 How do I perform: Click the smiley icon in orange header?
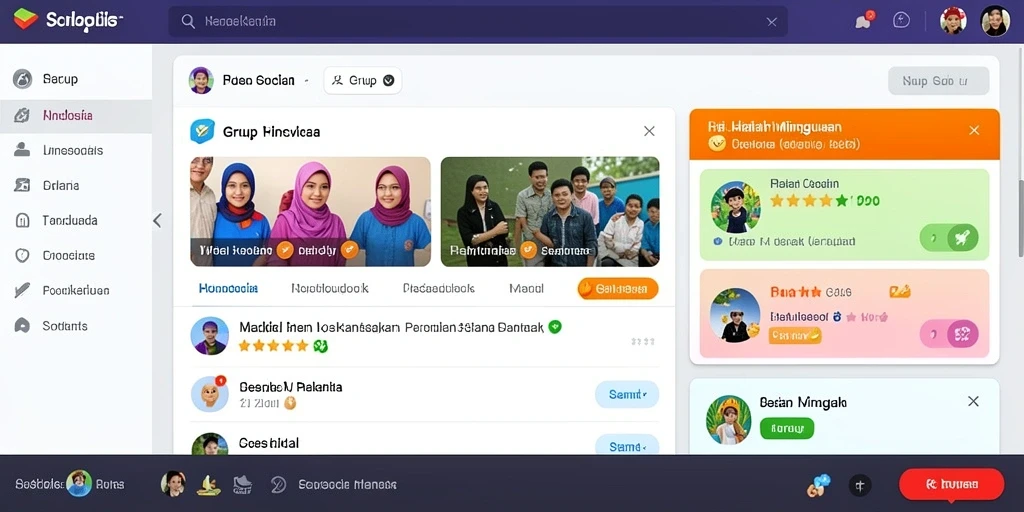pos(716,143)
